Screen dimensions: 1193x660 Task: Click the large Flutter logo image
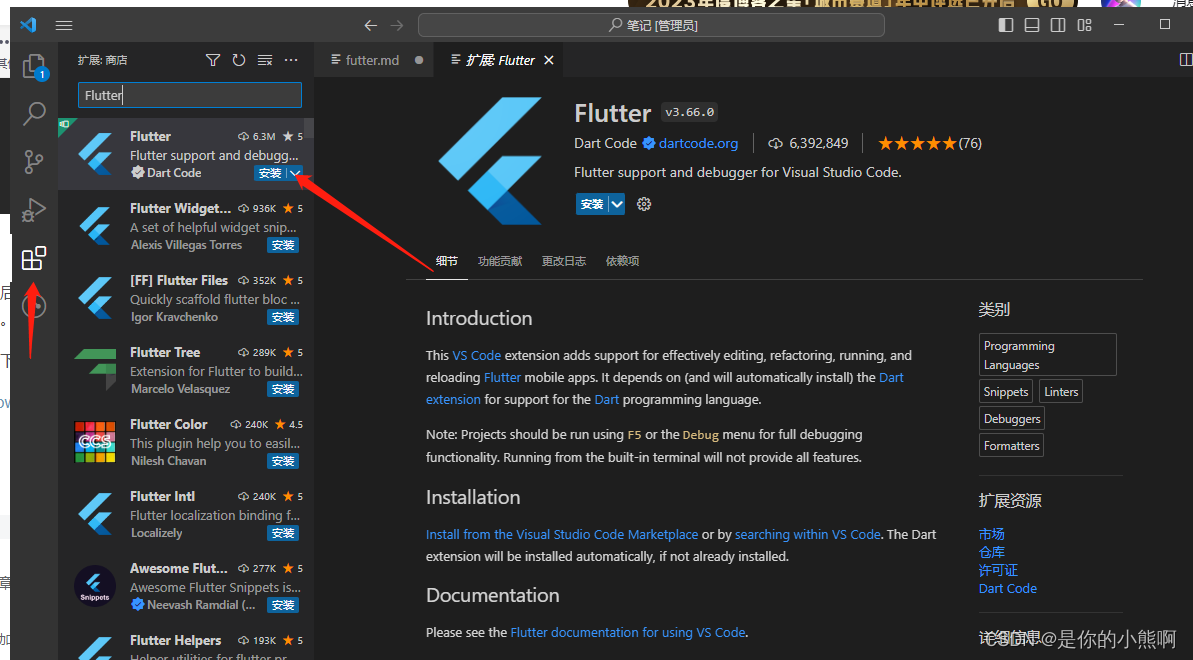click(490, 161)
